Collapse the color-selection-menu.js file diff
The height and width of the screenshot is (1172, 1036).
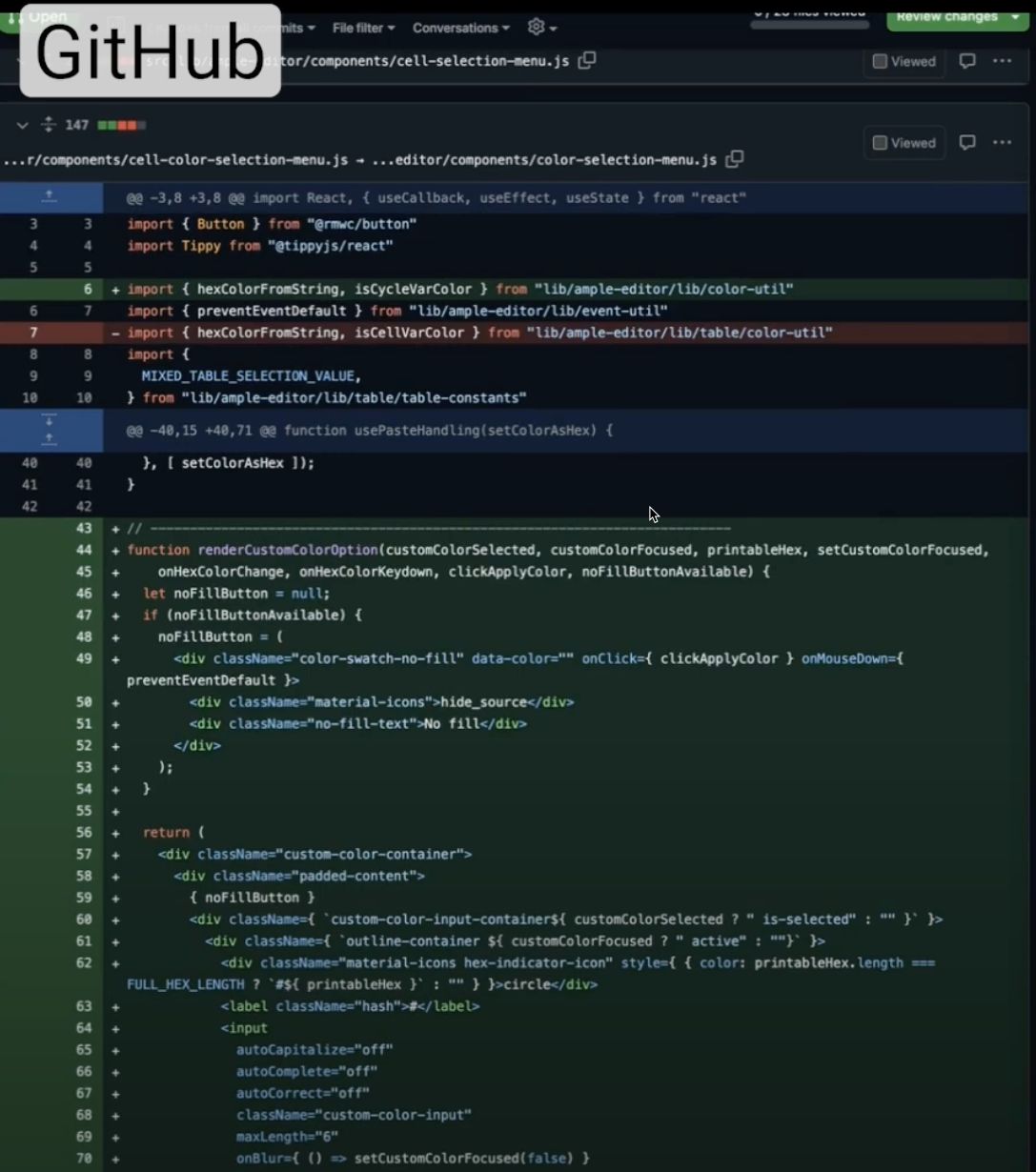pyautogui.click(x=22, y=125)
